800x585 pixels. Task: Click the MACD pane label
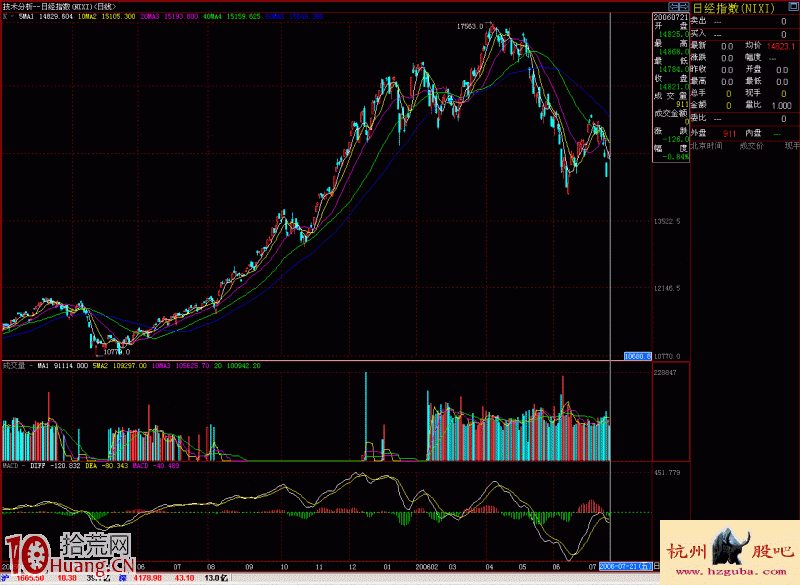(10, 466)
